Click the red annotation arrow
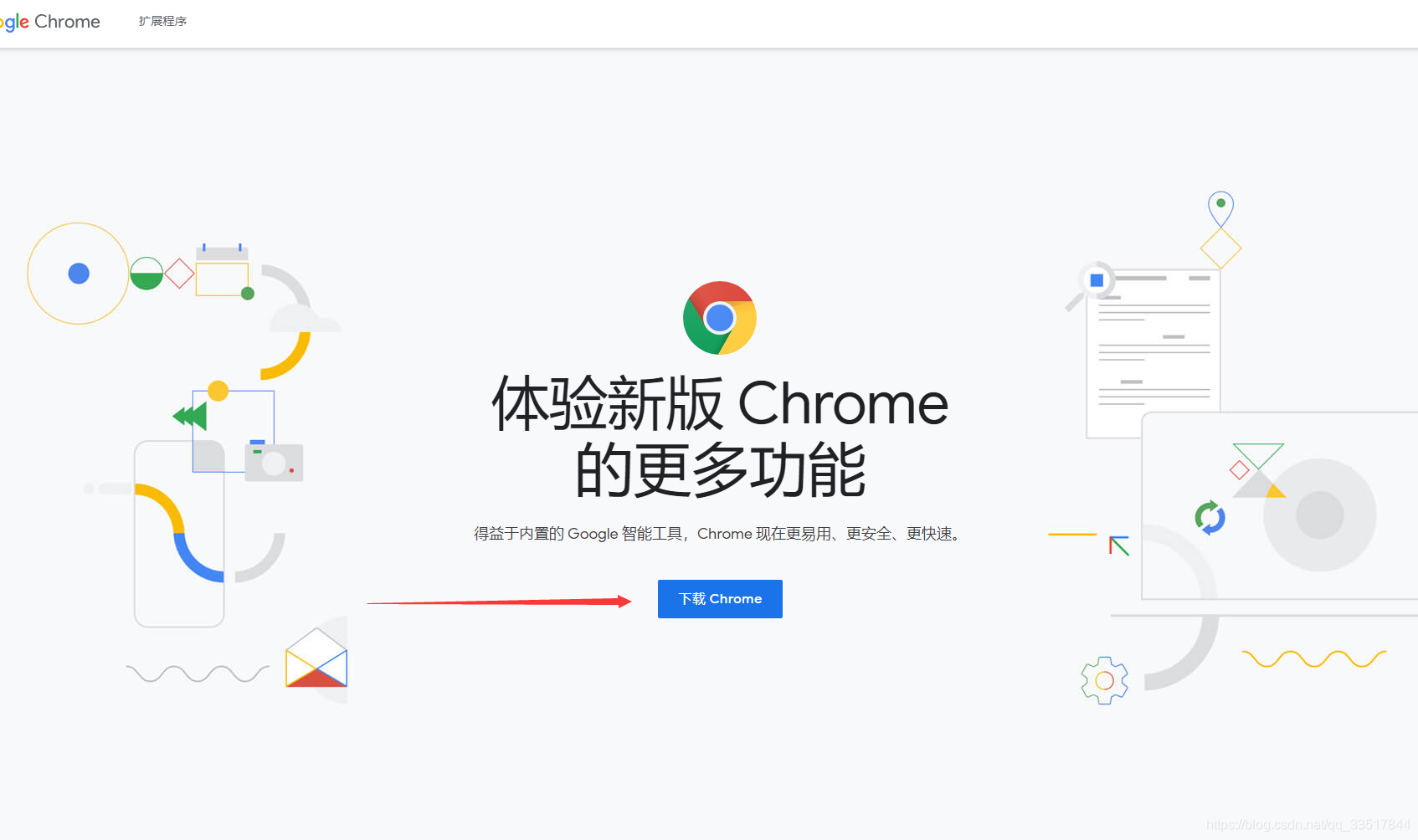The height and width of the screenshot is (840, 1418). [x=499, y=602]
